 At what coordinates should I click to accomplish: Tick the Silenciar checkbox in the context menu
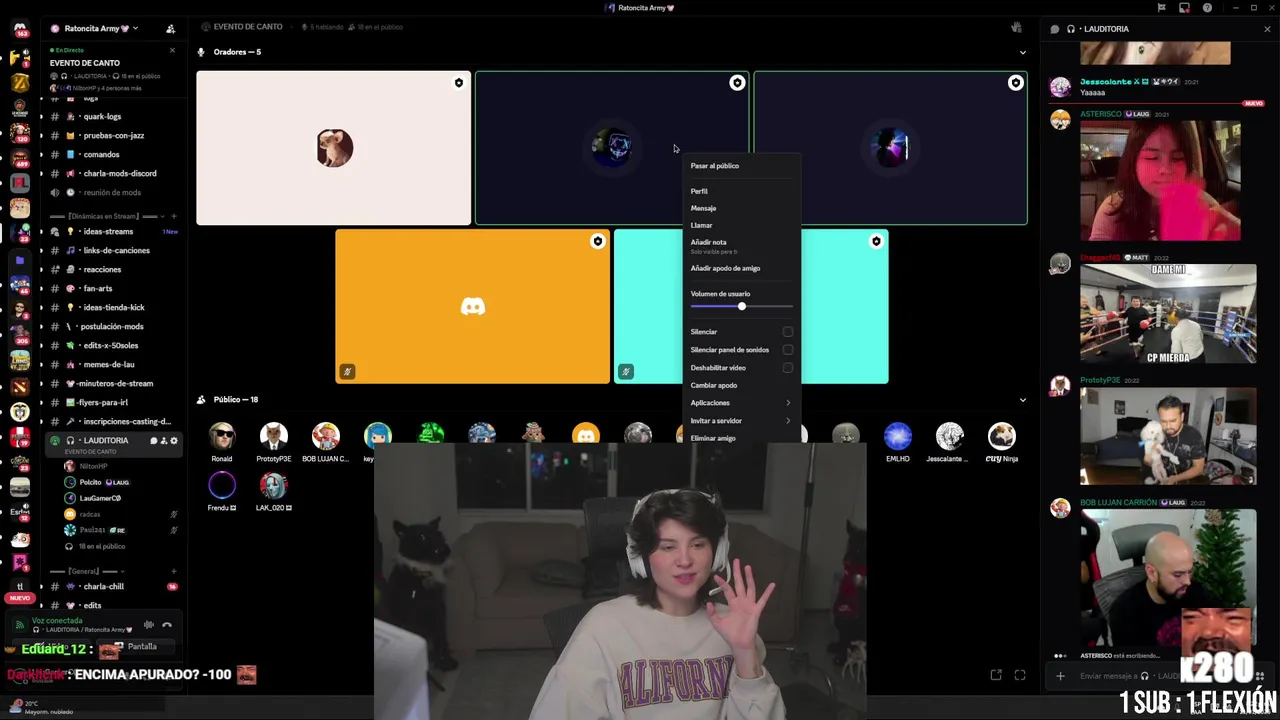point(788,332)
